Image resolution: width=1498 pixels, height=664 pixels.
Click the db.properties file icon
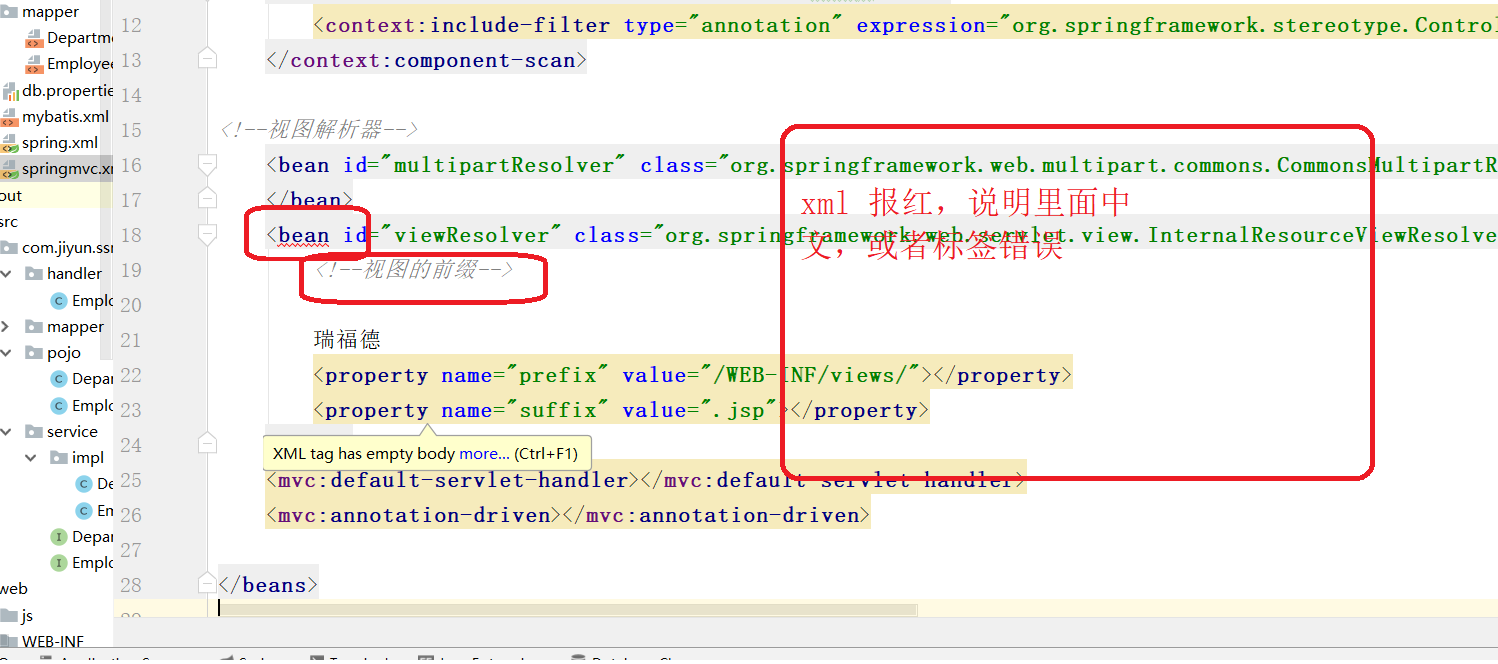(10, 91)
